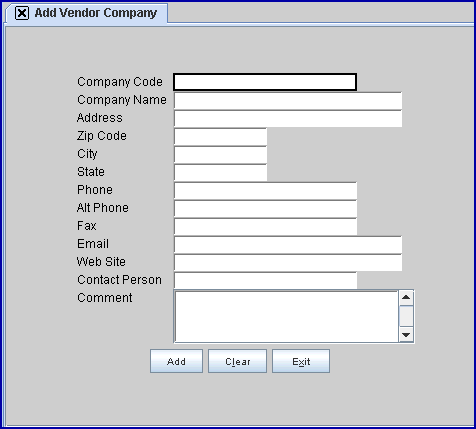Select the Contact Person field
Image resolution: width=476 pixels, height=429 pixels.
(x=265, y=280)
